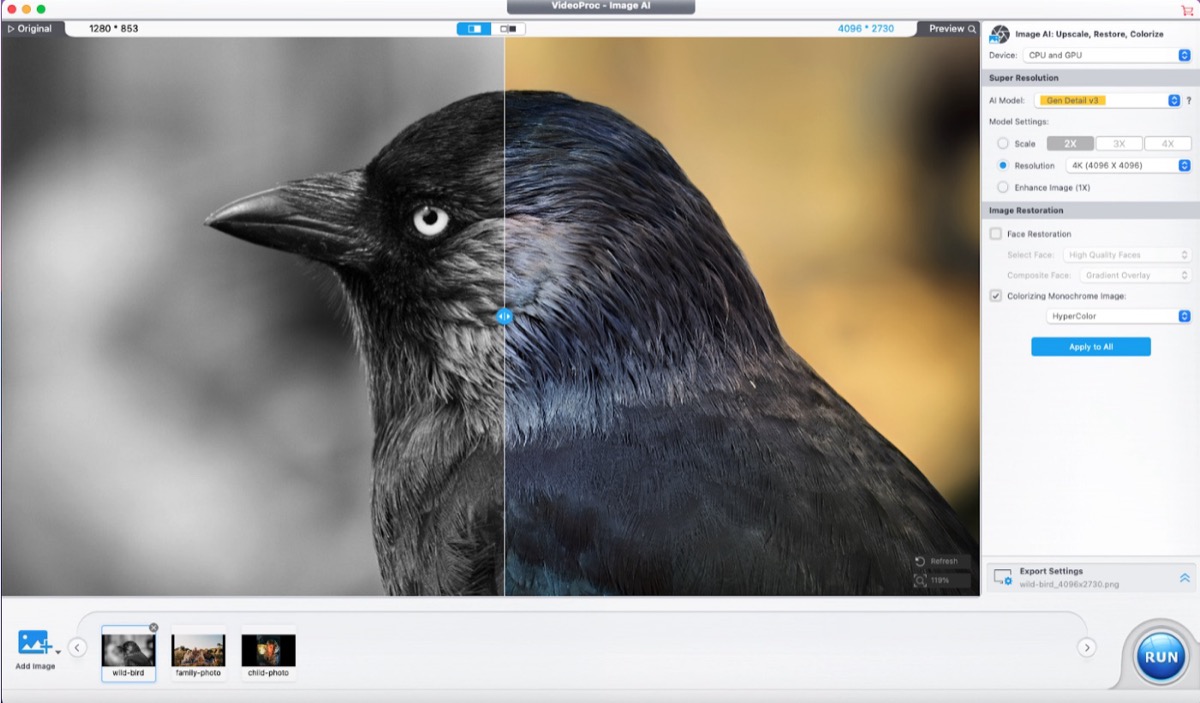Screen dimensions: 1200x703
Task: Select the Scale radio button
Action: pyautogui.click(x=1003, y=144)
